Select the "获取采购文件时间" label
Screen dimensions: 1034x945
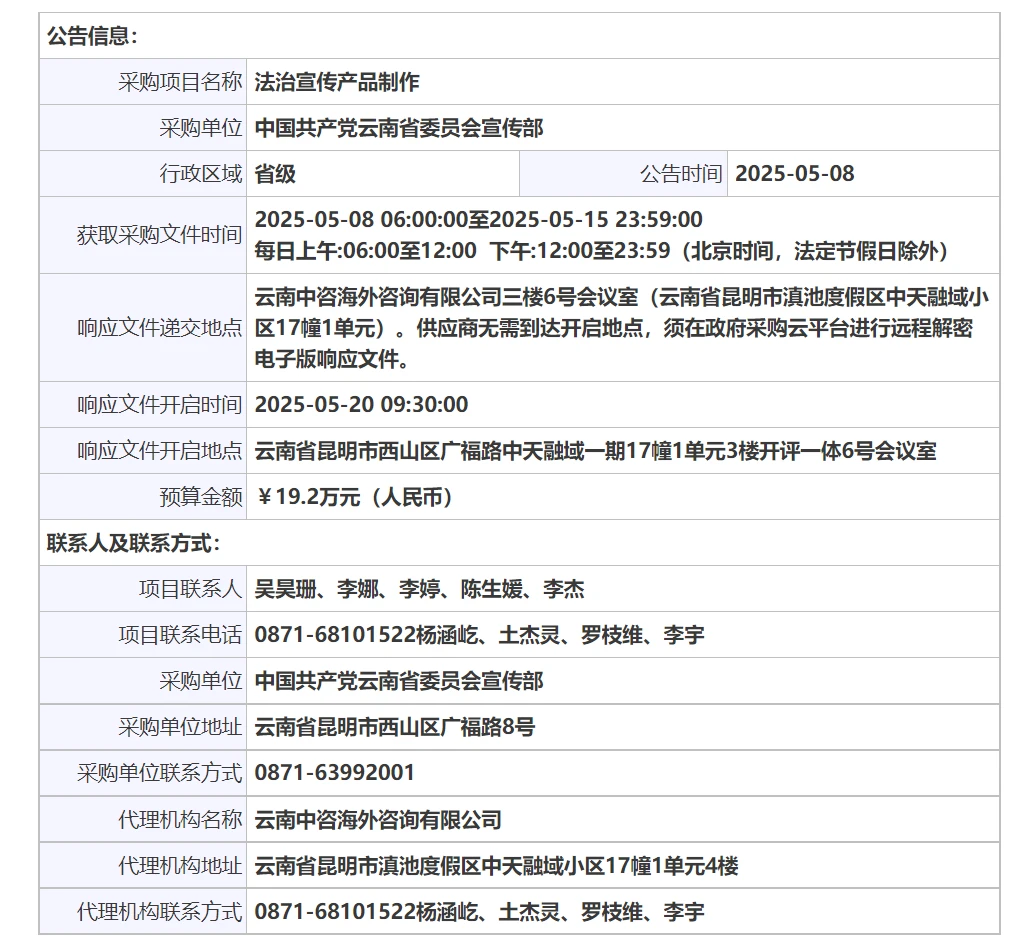[x=159, y=235]
